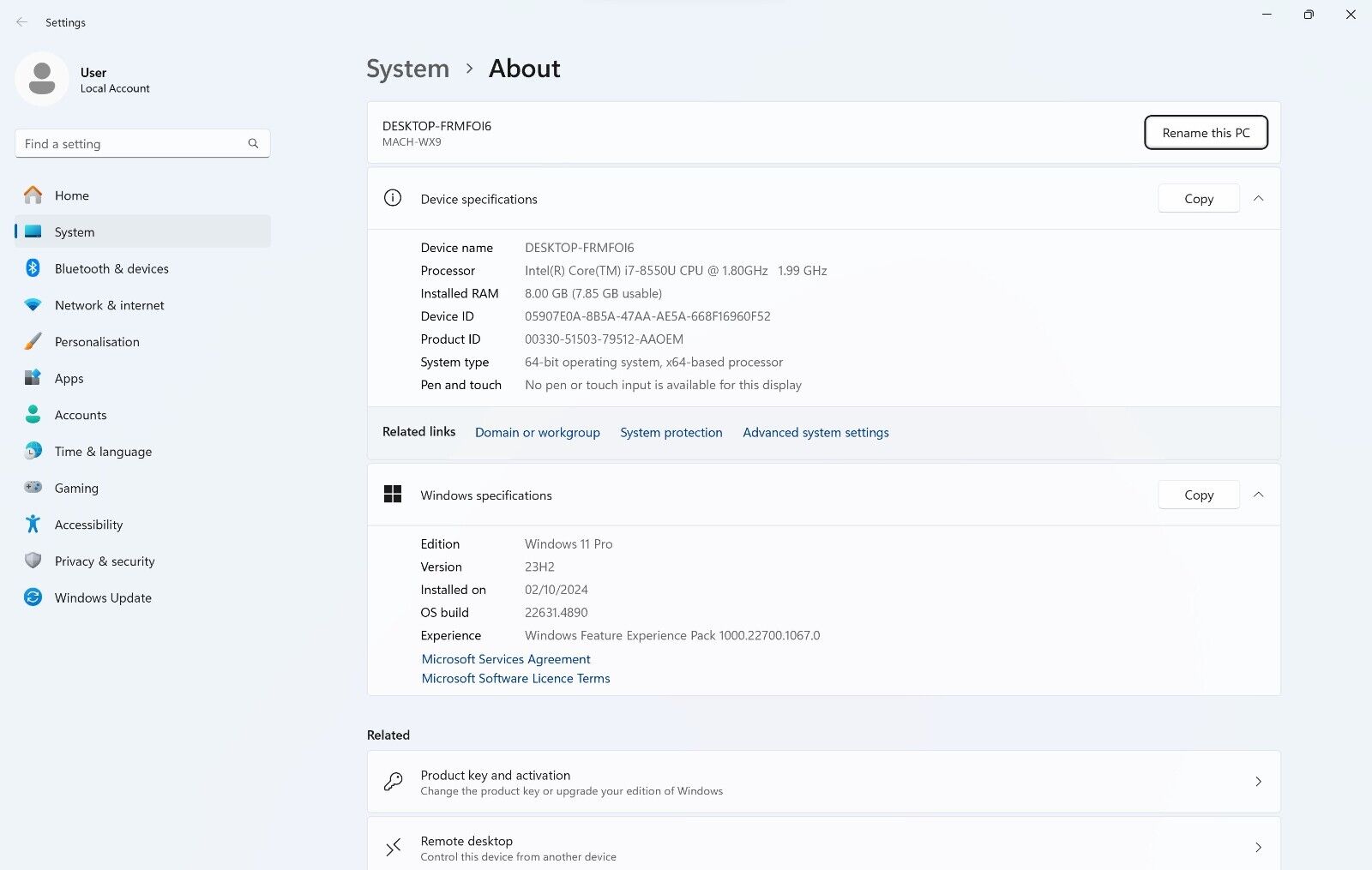Screen dimensions: 1372x870
Task: Click the System monitor icon
Action: click(33, 231)
